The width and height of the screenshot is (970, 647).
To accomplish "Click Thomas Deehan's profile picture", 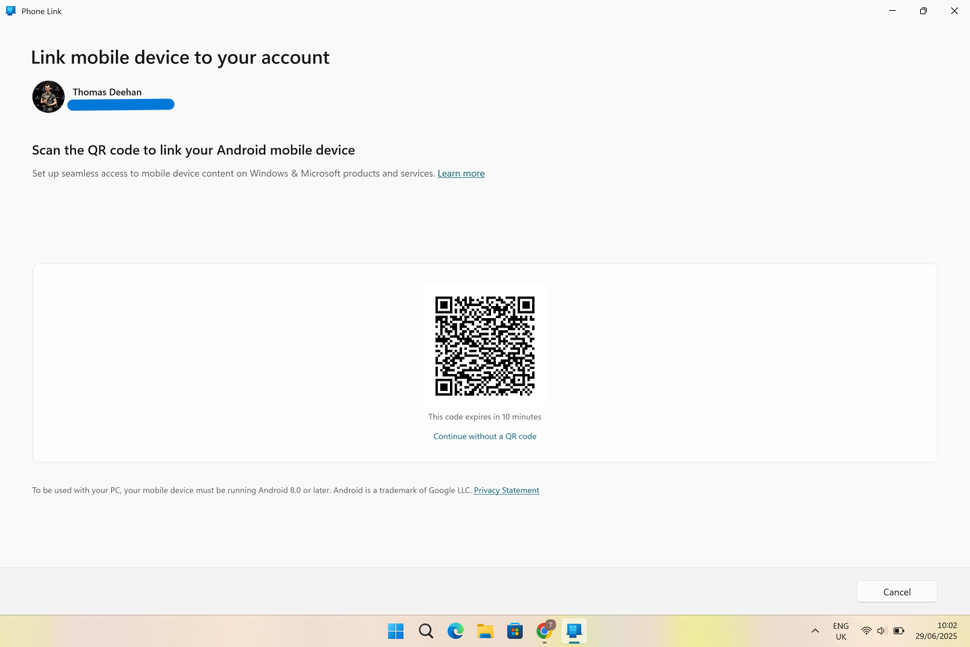I will [x=48, y=96].
